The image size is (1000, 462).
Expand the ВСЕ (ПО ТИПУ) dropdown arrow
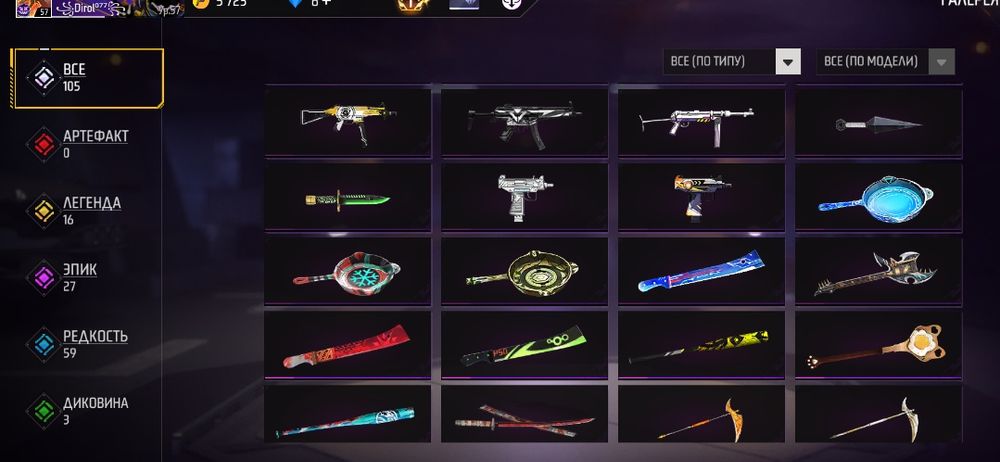[x=788, y=62]
